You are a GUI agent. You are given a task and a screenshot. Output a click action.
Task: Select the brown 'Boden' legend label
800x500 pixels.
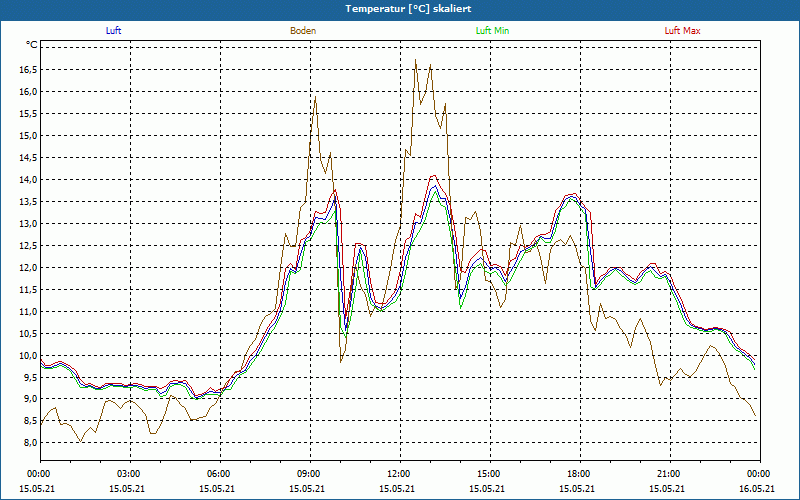(x=303, y=31)
